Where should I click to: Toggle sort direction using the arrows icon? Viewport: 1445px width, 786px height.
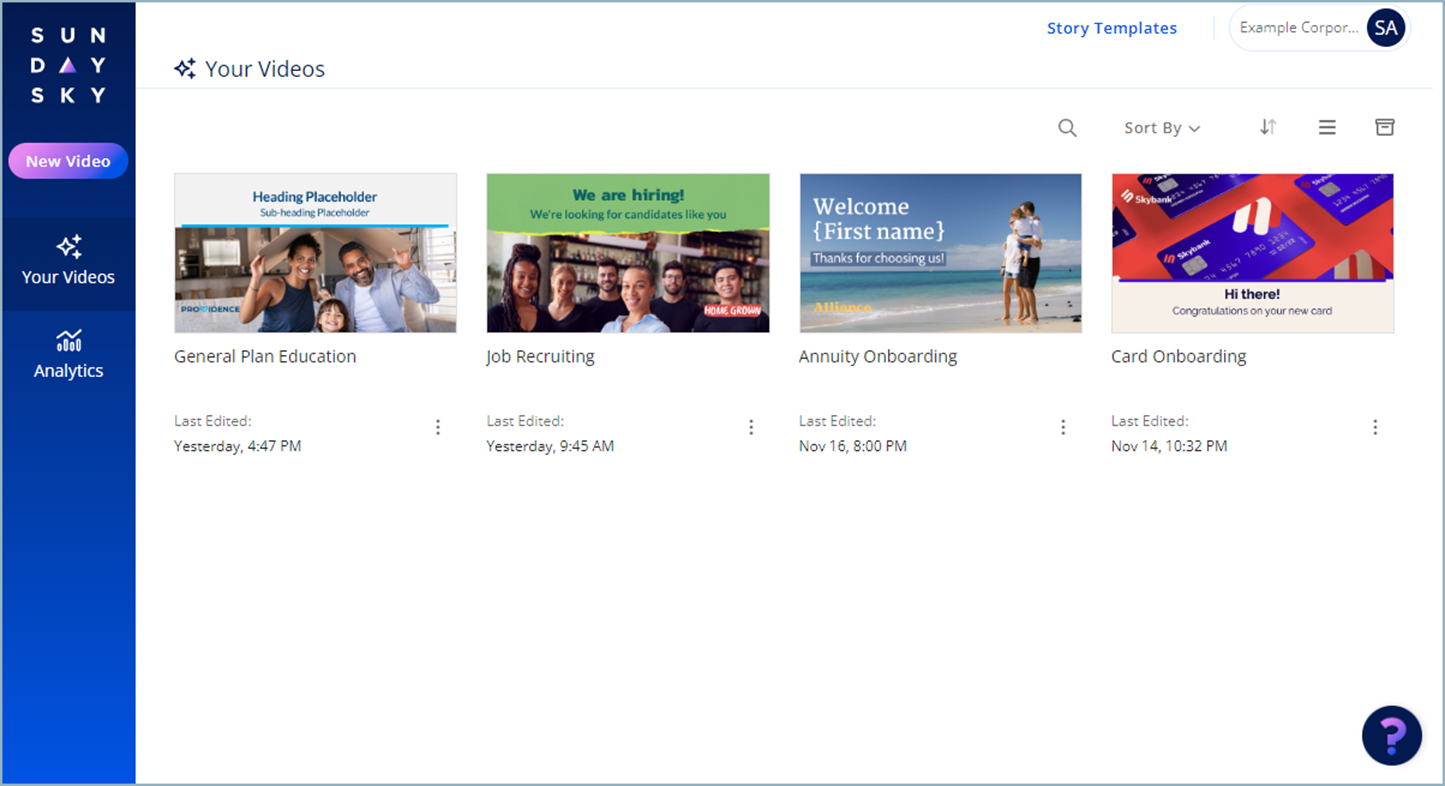[x=1268, y=127]
